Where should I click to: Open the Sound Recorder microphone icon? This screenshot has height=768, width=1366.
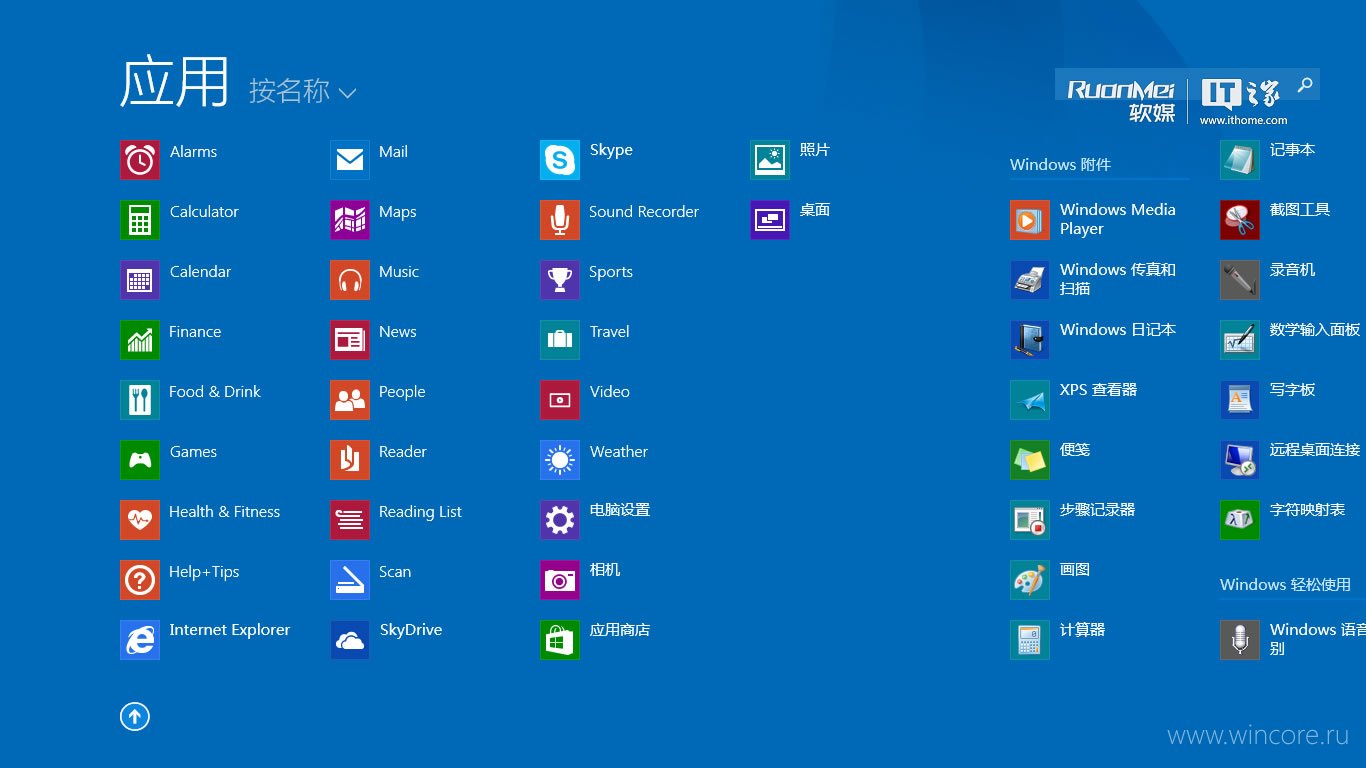tap(560, 220)
